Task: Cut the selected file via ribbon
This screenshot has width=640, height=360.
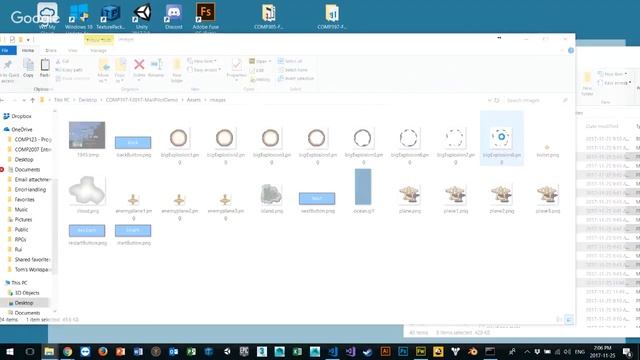Action: click(62, 61)
